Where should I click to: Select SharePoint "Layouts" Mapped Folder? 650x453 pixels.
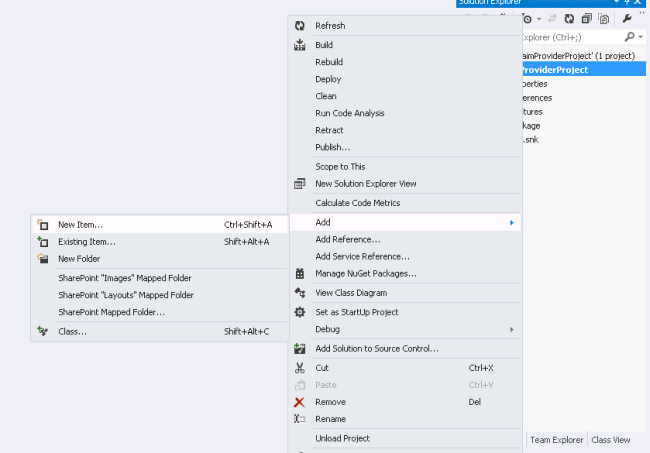[x=126, y=295]
